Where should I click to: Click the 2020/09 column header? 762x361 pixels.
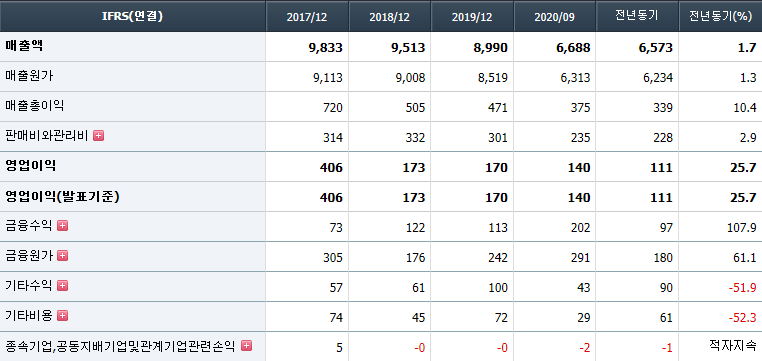554,17
